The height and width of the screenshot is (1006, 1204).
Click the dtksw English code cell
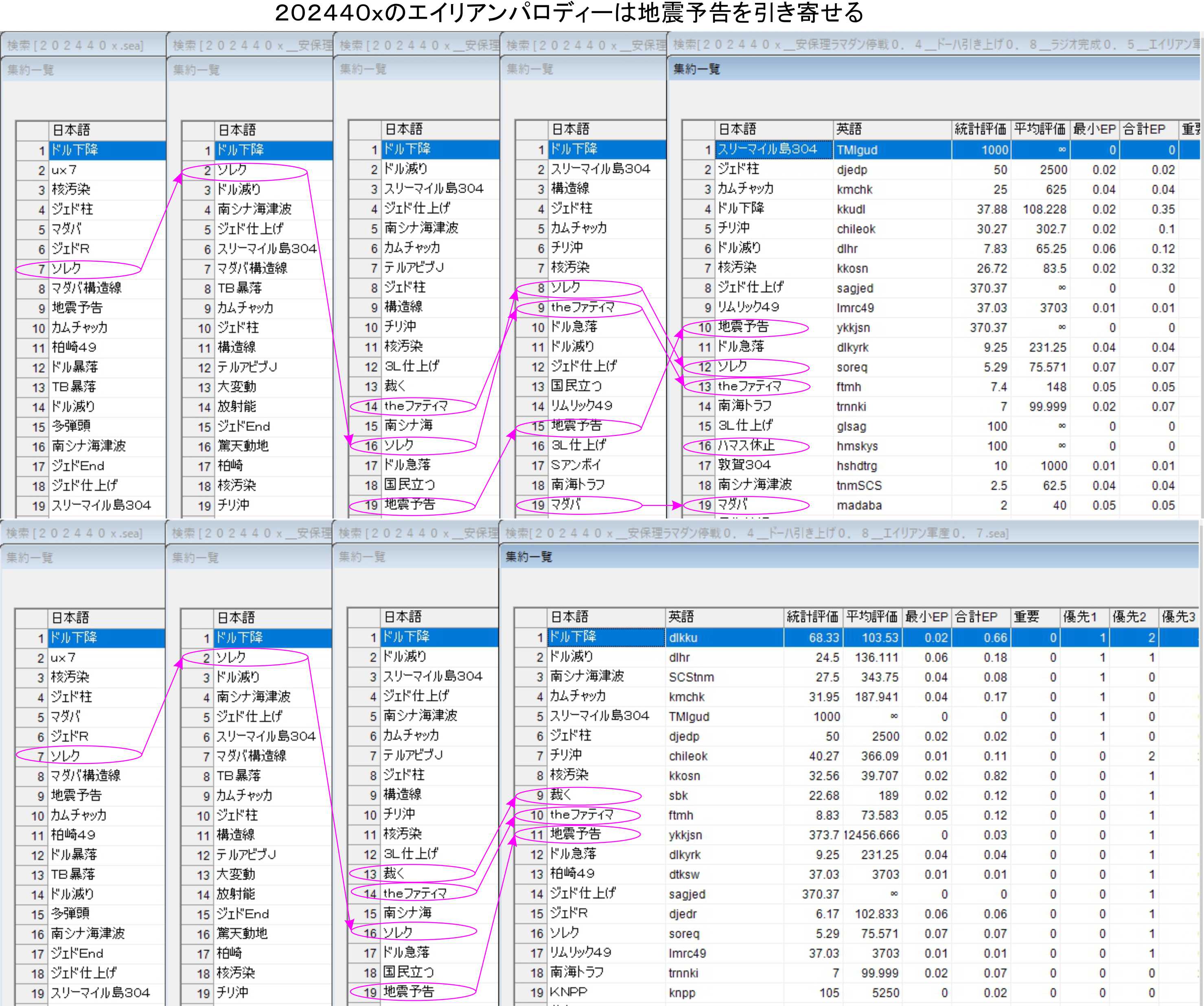coord(725,875)
